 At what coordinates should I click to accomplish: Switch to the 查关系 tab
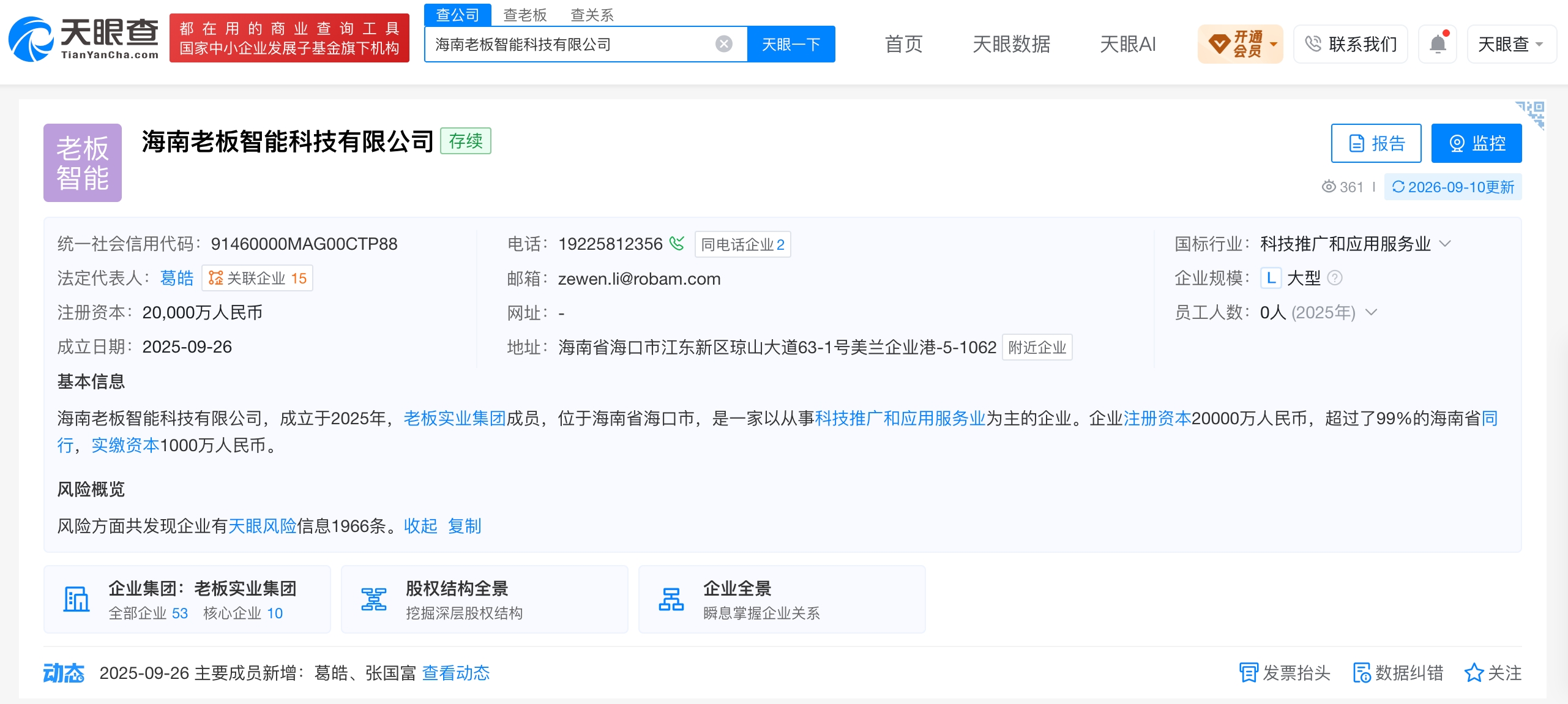click(592, 15)
